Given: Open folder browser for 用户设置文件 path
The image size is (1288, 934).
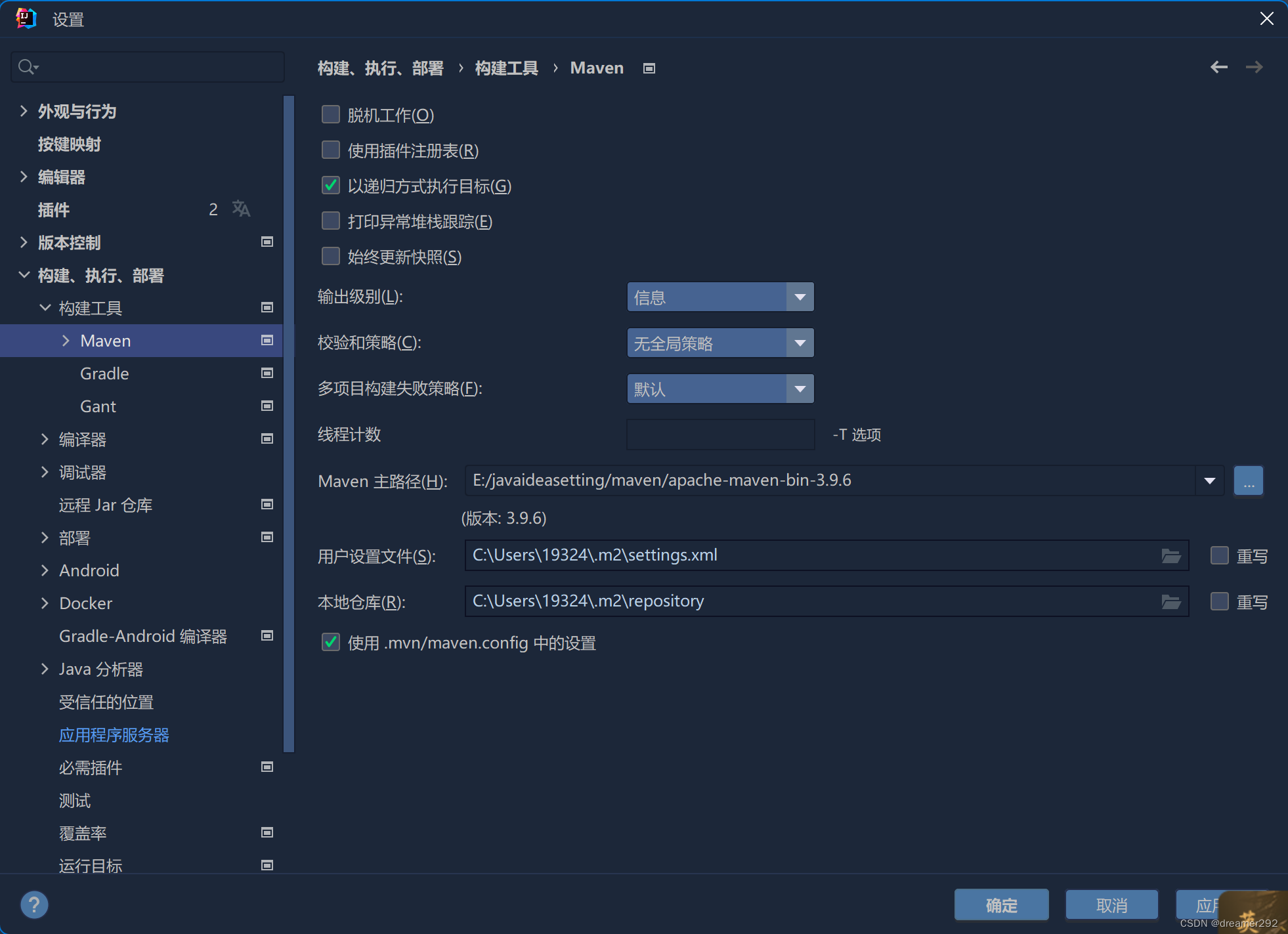Looking at the screenshot, I should point(1171,555).
